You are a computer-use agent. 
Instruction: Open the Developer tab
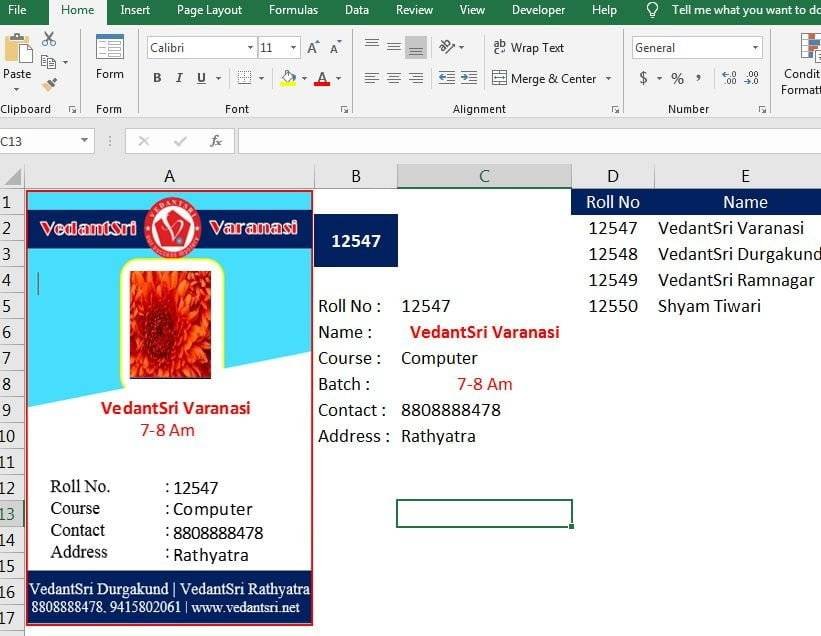pyautogui.click(x=537, y=10)
